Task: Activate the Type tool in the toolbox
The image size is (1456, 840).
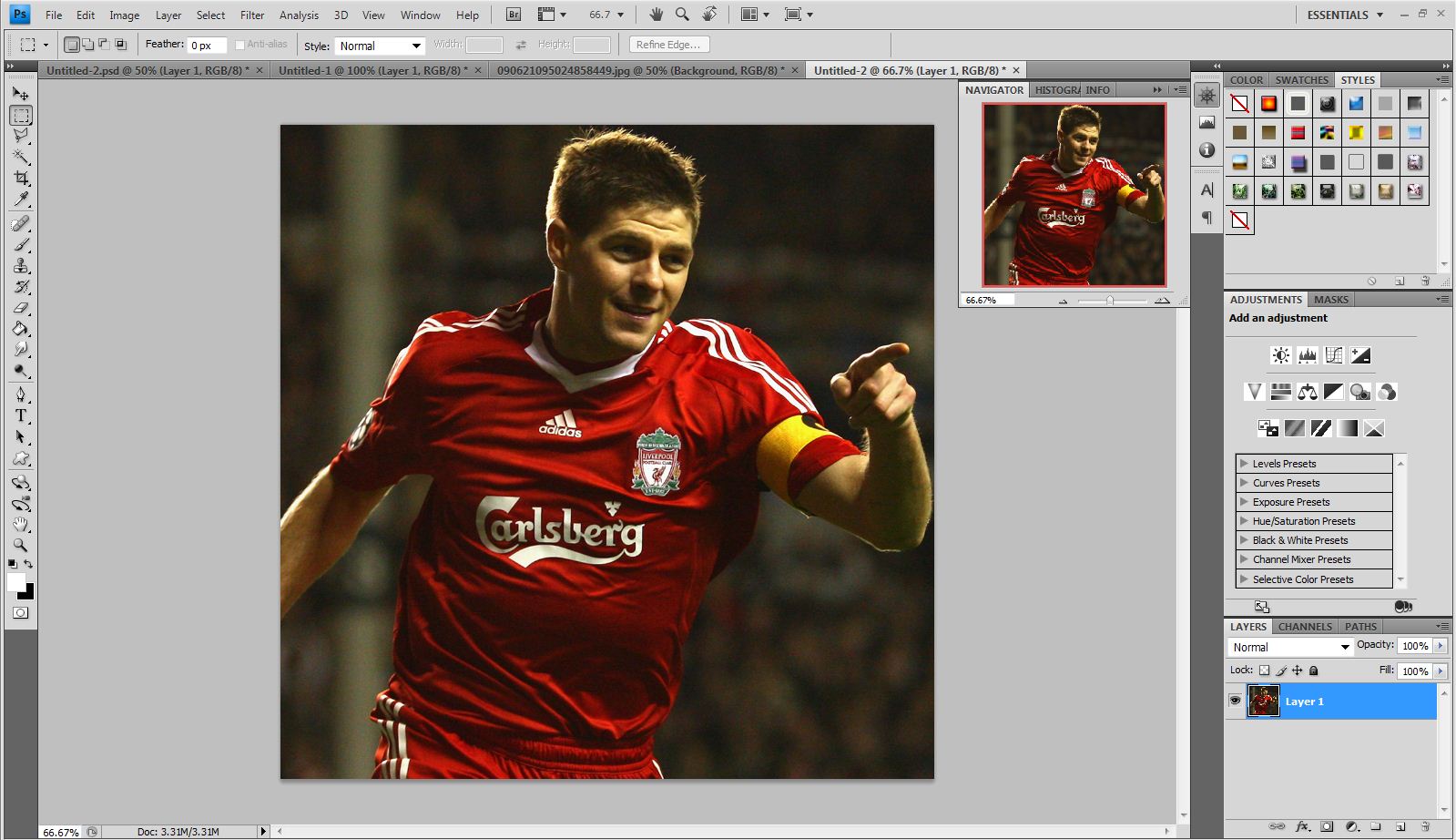Action: (21, 415)
